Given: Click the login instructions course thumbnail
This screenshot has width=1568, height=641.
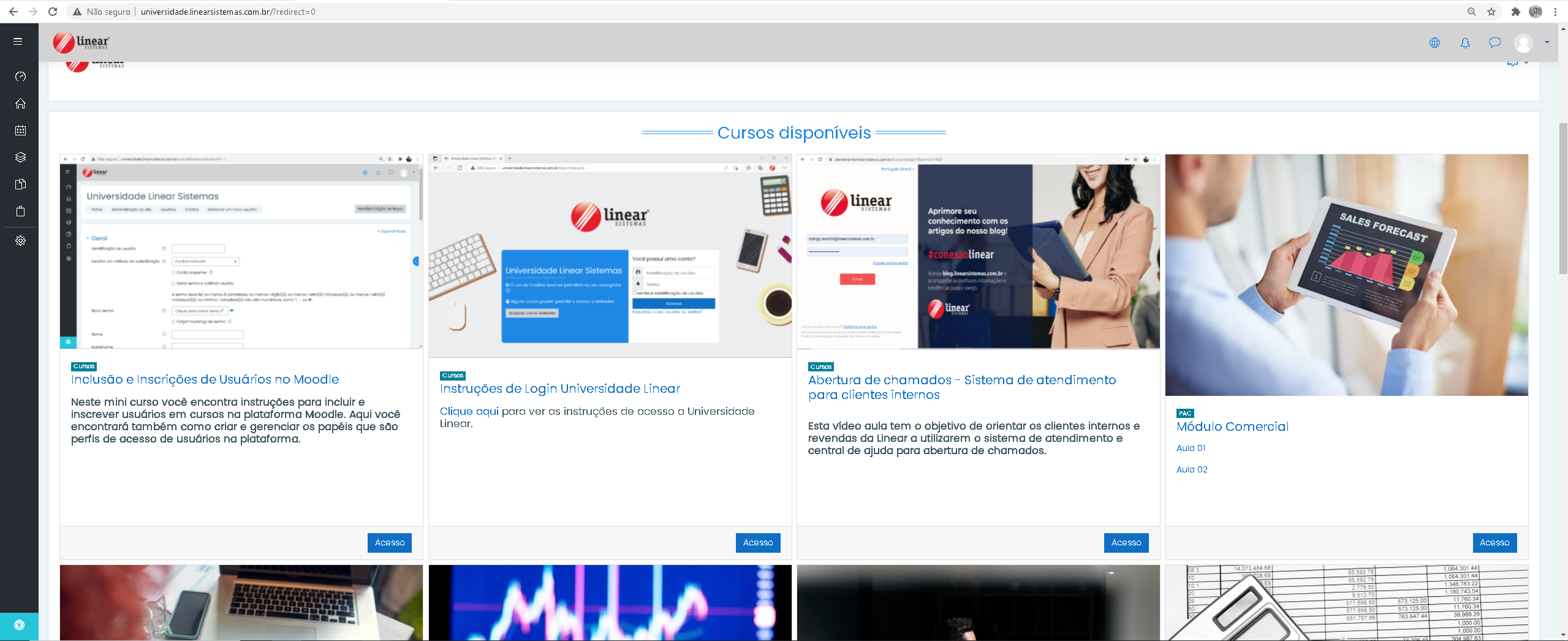Looking at the screenshot, I should click(x=610, y=256).
